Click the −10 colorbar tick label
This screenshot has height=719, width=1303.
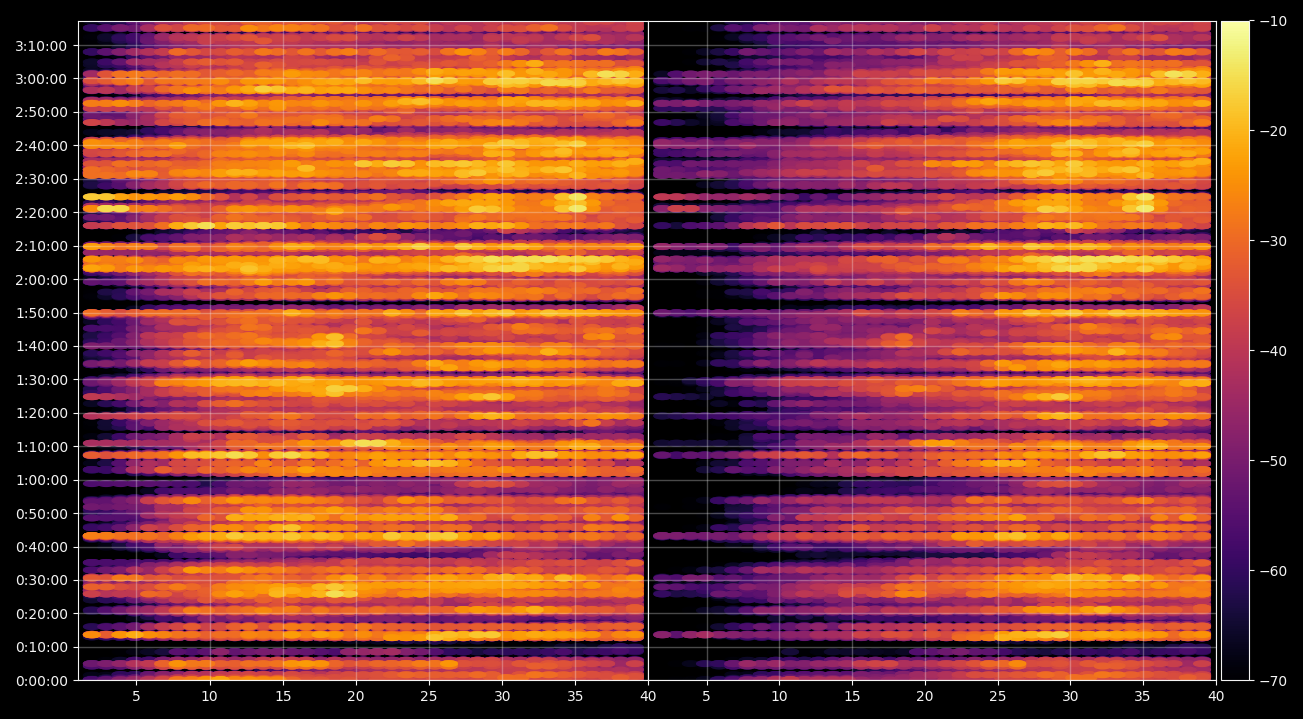click(x=1273, y=21)
